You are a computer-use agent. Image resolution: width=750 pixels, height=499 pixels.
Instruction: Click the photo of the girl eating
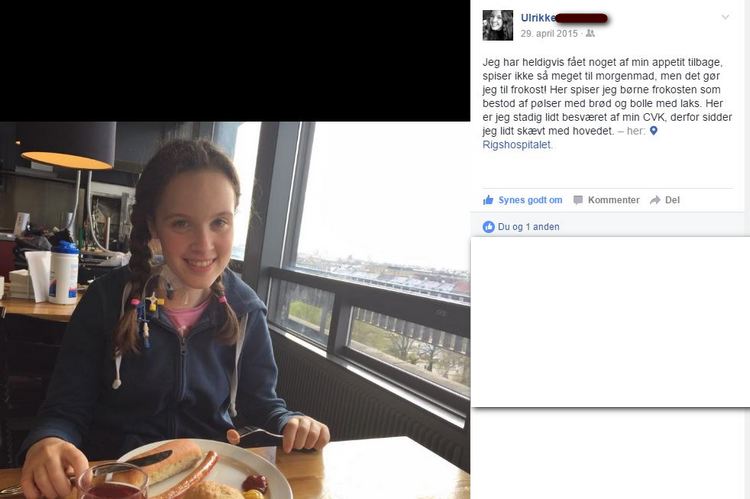pos(235,310)
